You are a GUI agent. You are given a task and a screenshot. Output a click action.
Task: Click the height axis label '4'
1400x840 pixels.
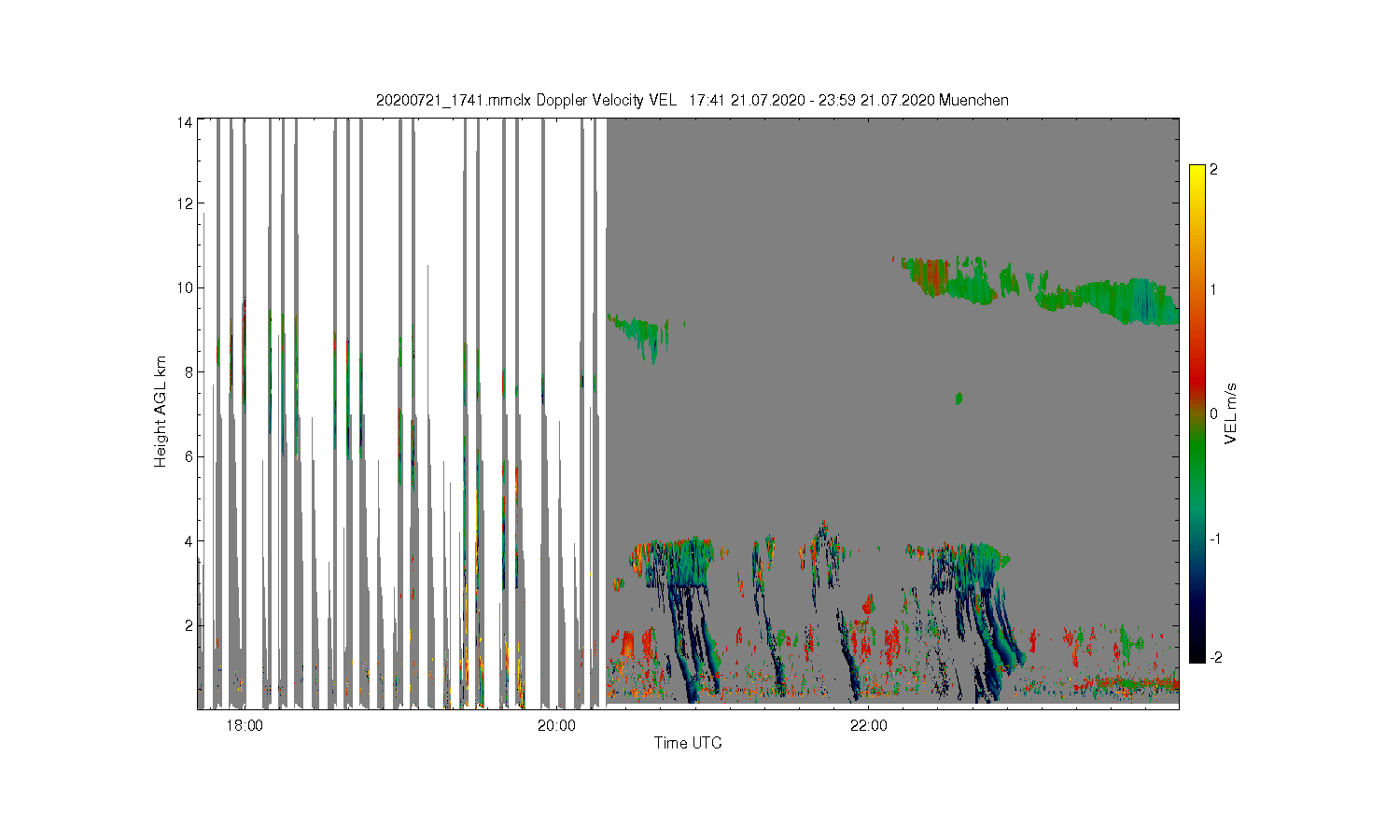(x=189, y=540)
